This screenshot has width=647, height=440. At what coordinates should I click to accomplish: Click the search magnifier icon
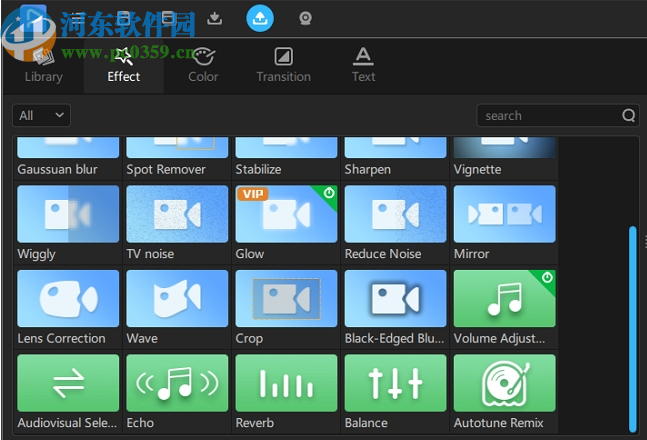click(628, 115)
